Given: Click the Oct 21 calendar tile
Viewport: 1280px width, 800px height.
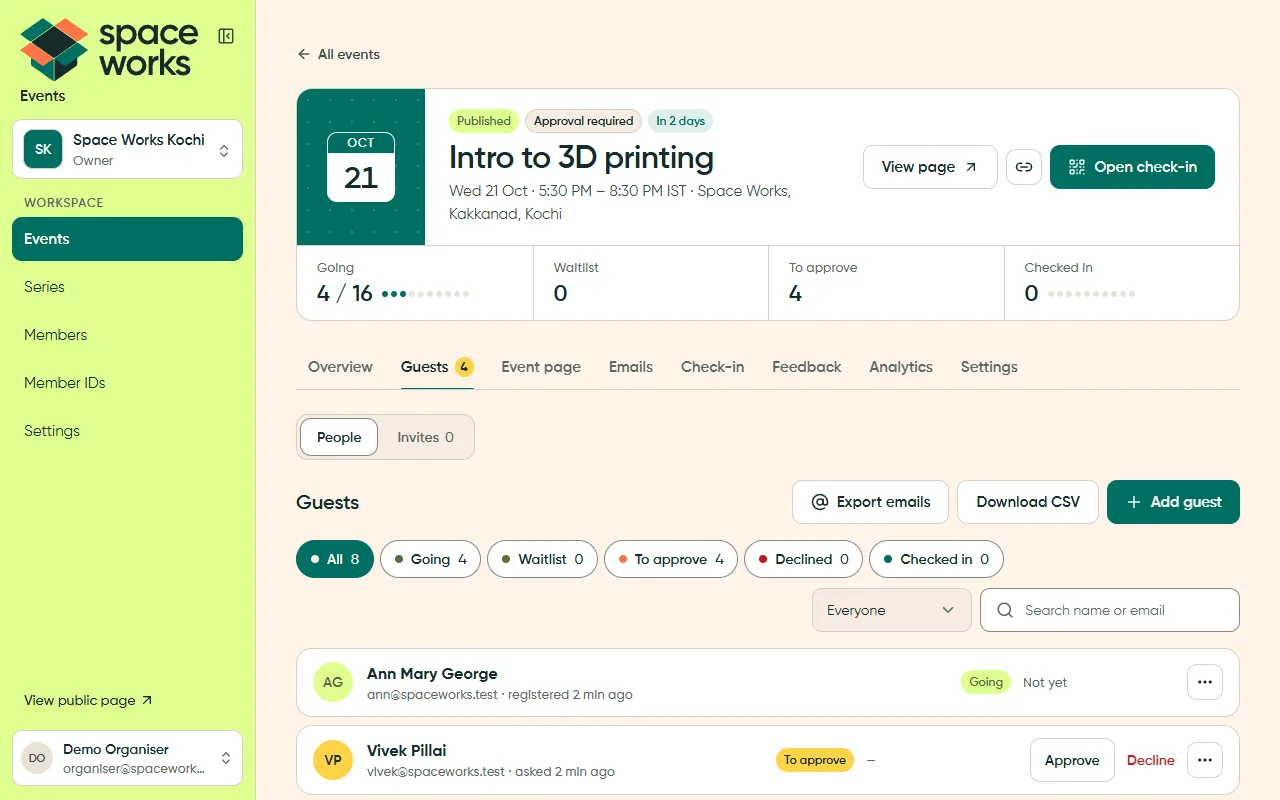Looking at the screenshot, I should click(x=361, y=167).
